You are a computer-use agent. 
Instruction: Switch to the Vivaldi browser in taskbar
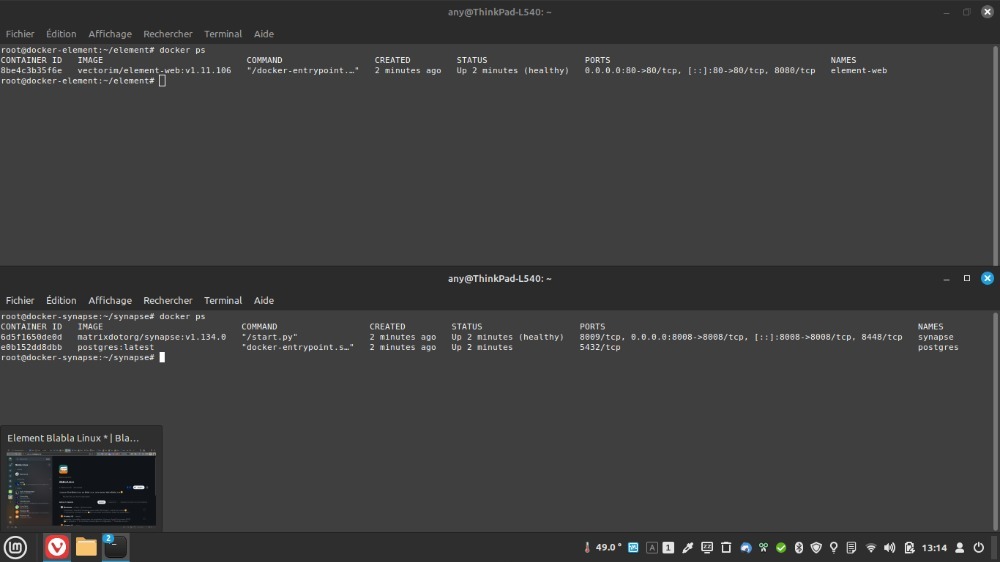pyautogui.click(x=57, y=547)
